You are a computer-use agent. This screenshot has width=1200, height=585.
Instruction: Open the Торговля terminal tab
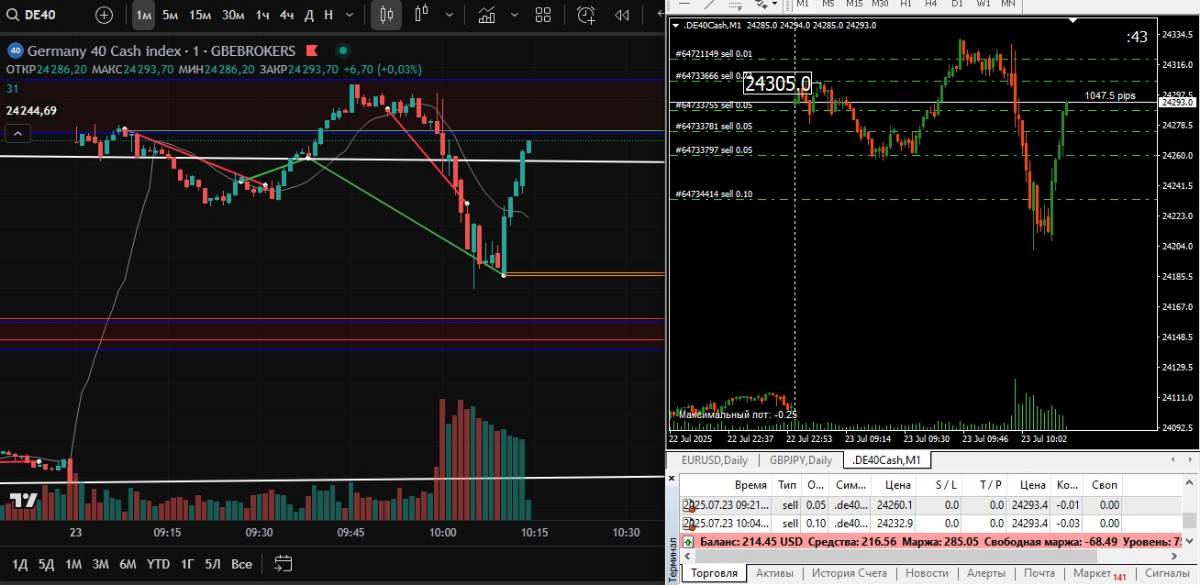click(x=715, y=574)
